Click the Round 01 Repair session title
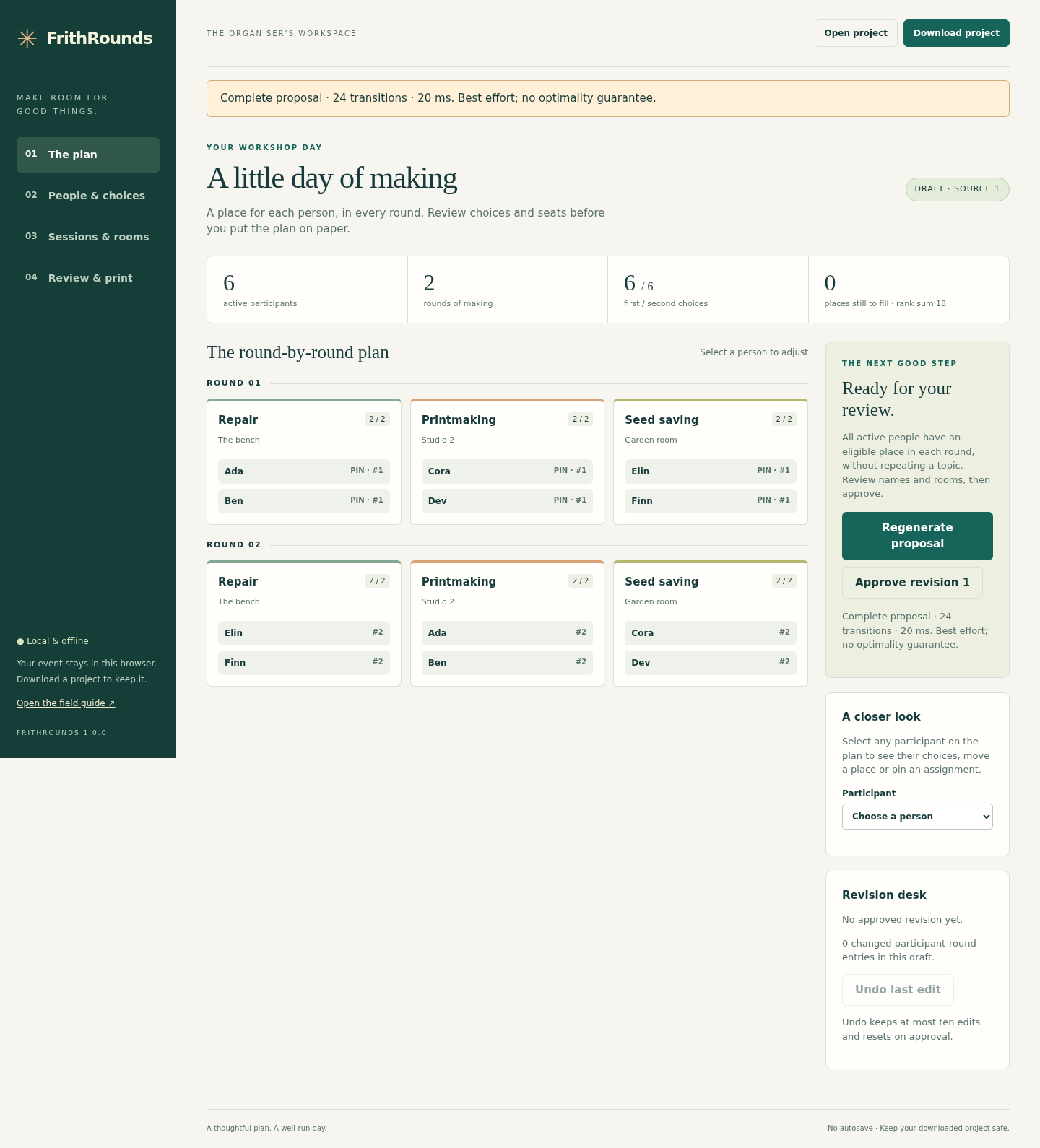 [x=238, y=420]
